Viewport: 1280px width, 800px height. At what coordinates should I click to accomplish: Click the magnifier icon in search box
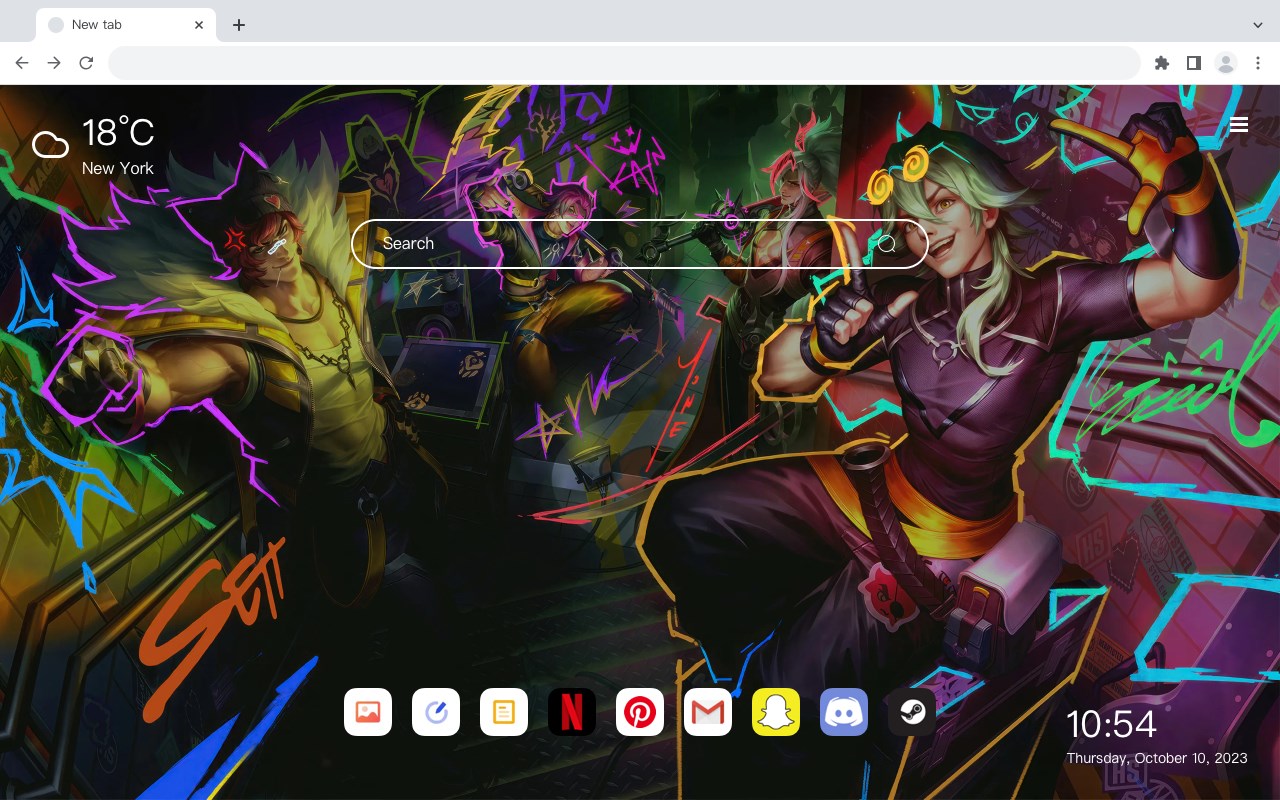[x=887, y=244]
